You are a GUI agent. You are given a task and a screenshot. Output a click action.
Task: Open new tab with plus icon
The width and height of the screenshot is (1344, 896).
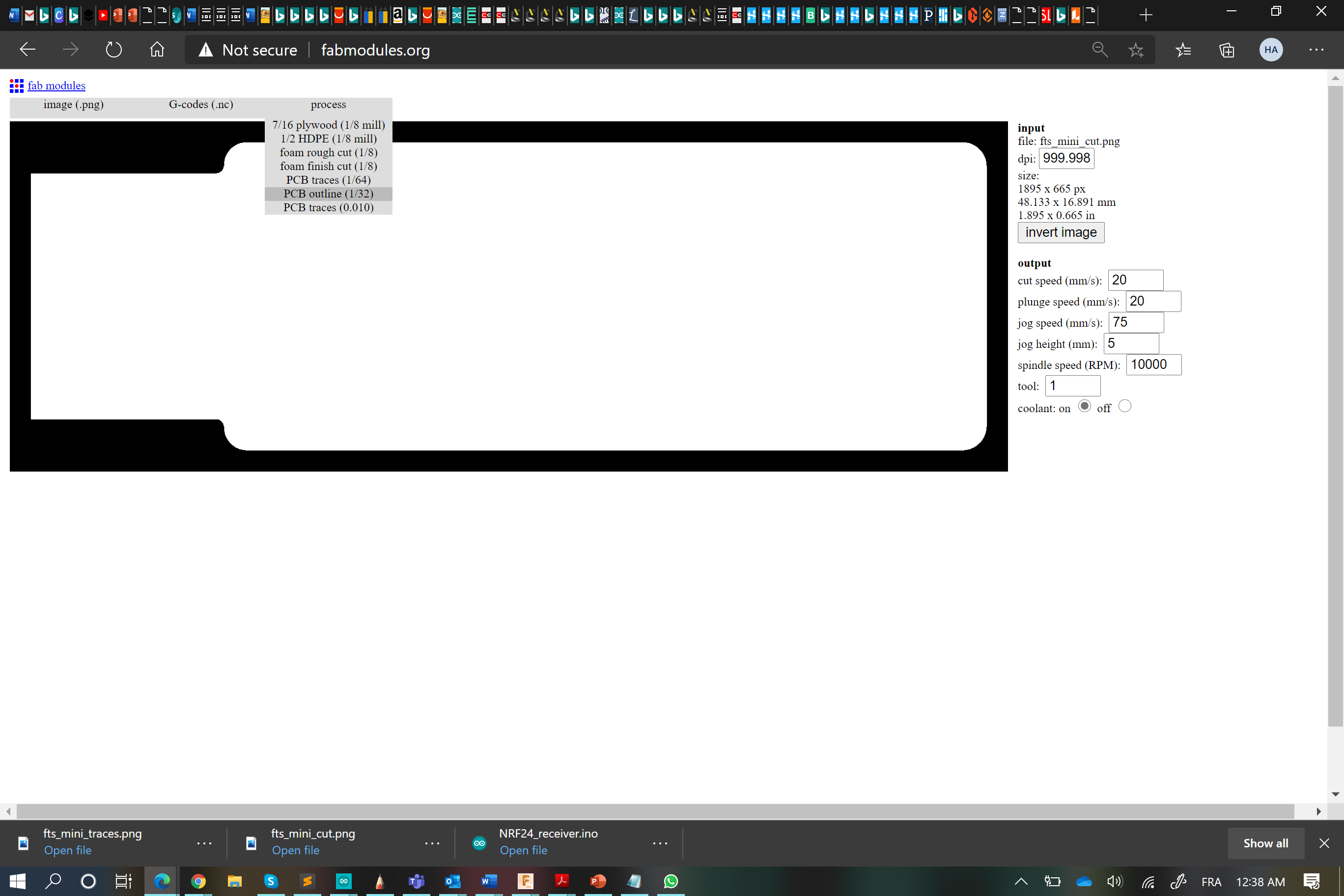pos(1145,15)
